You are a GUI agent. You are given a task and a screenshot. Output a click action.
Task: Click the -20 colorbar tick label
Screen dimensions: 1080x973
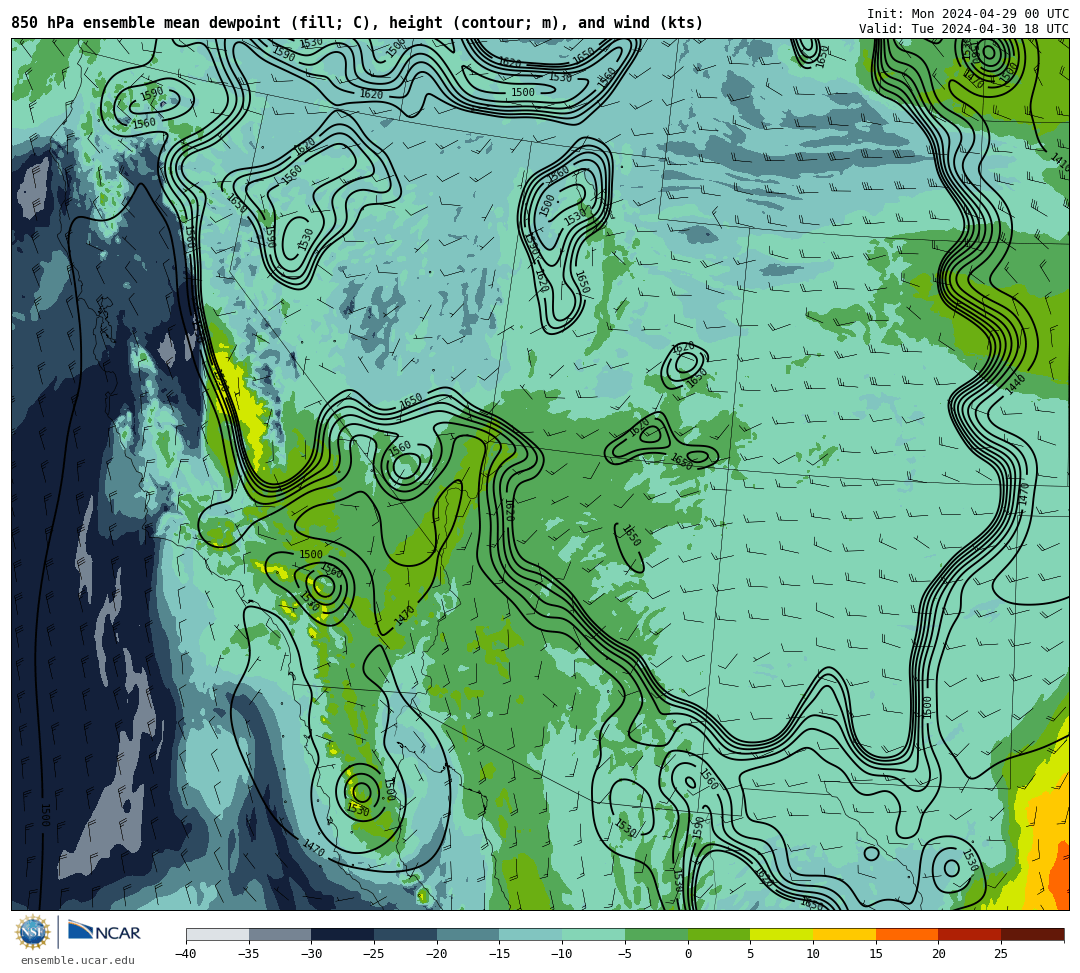437,954
